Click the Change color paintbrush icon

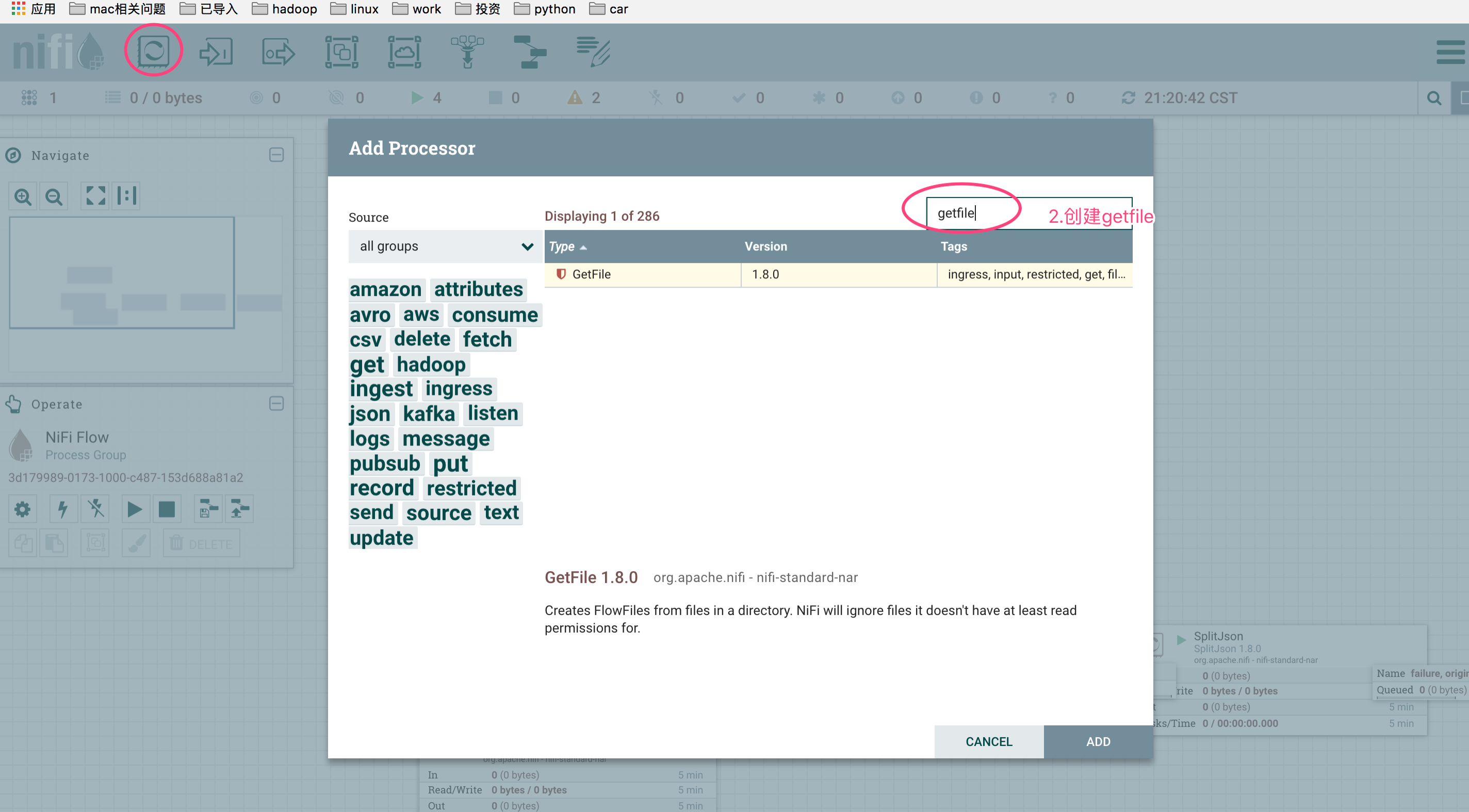[136, 543]
